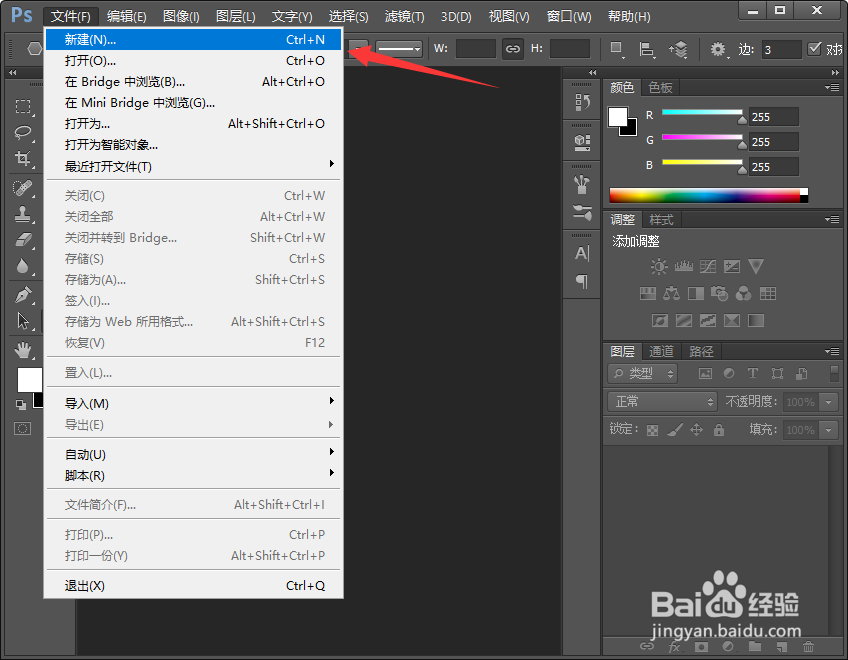
Task: Add Levels adjustment
Action: pos(684,266)
